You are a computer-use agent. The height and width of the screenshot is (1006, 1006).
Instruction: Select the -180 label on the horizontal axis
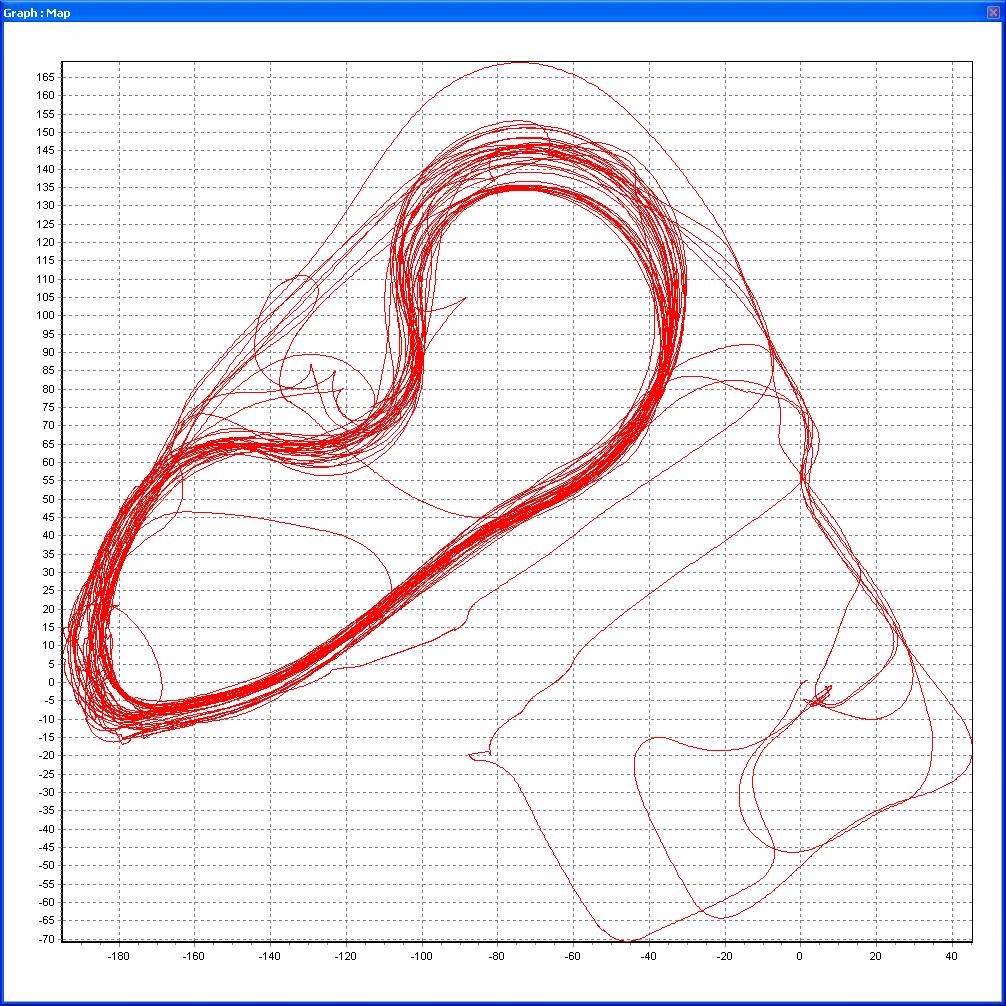(118, 956)
